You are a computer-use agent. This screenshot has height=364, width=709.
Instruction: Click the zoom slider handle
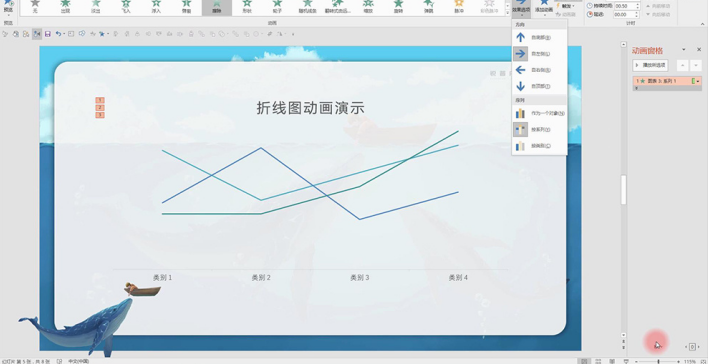coord(658,361)
